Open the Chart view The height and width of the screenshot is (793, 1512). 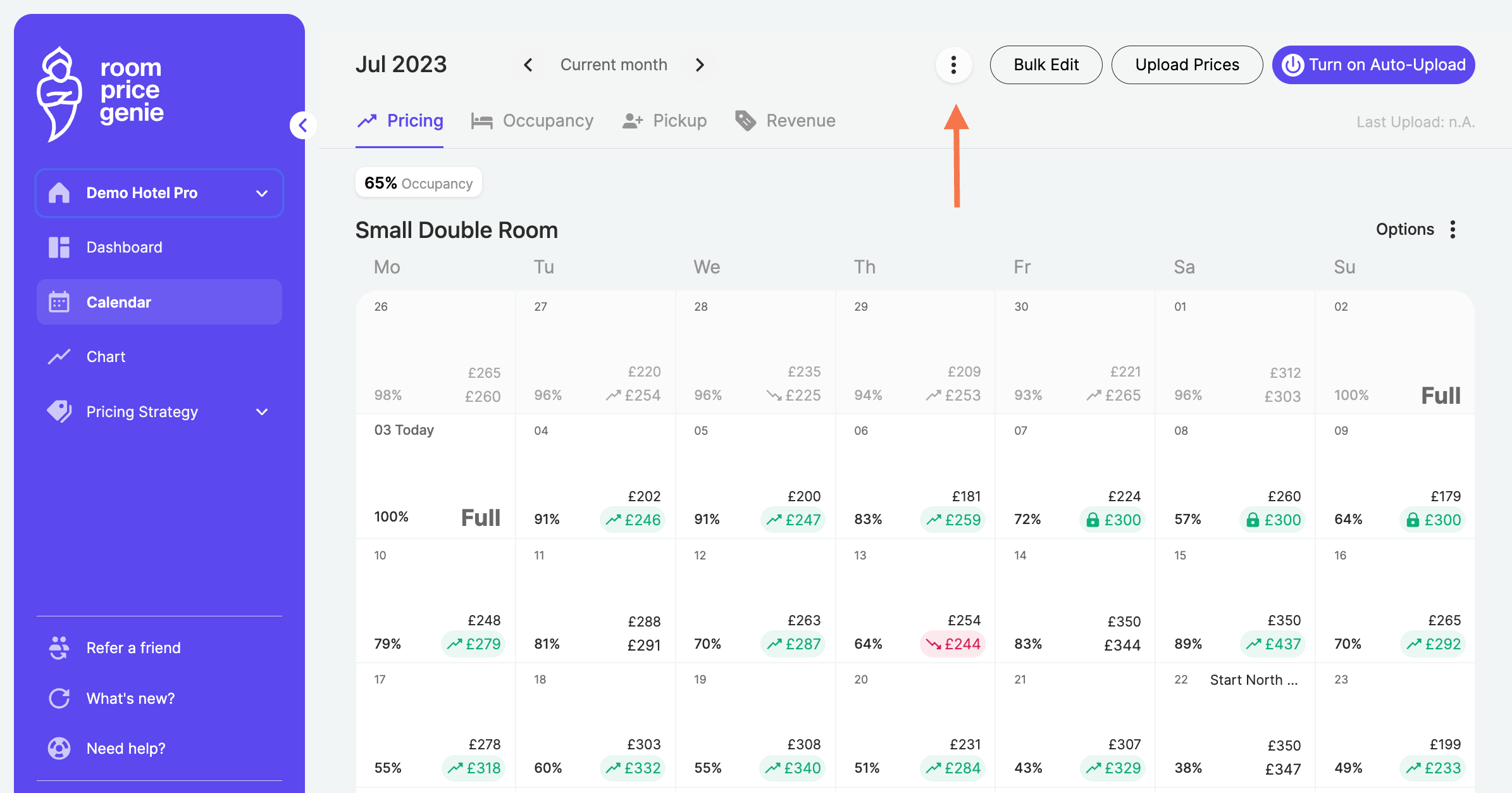(x=159, y=357)
